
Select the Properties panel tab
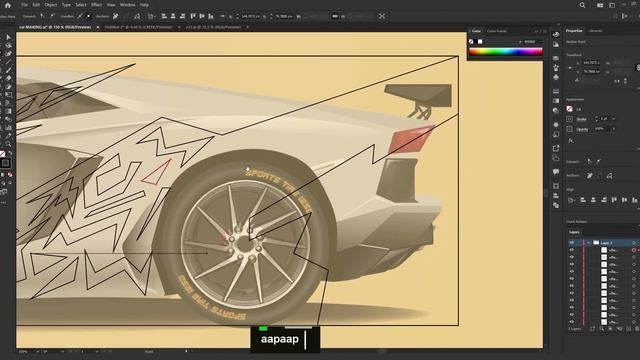pos(574,31)
